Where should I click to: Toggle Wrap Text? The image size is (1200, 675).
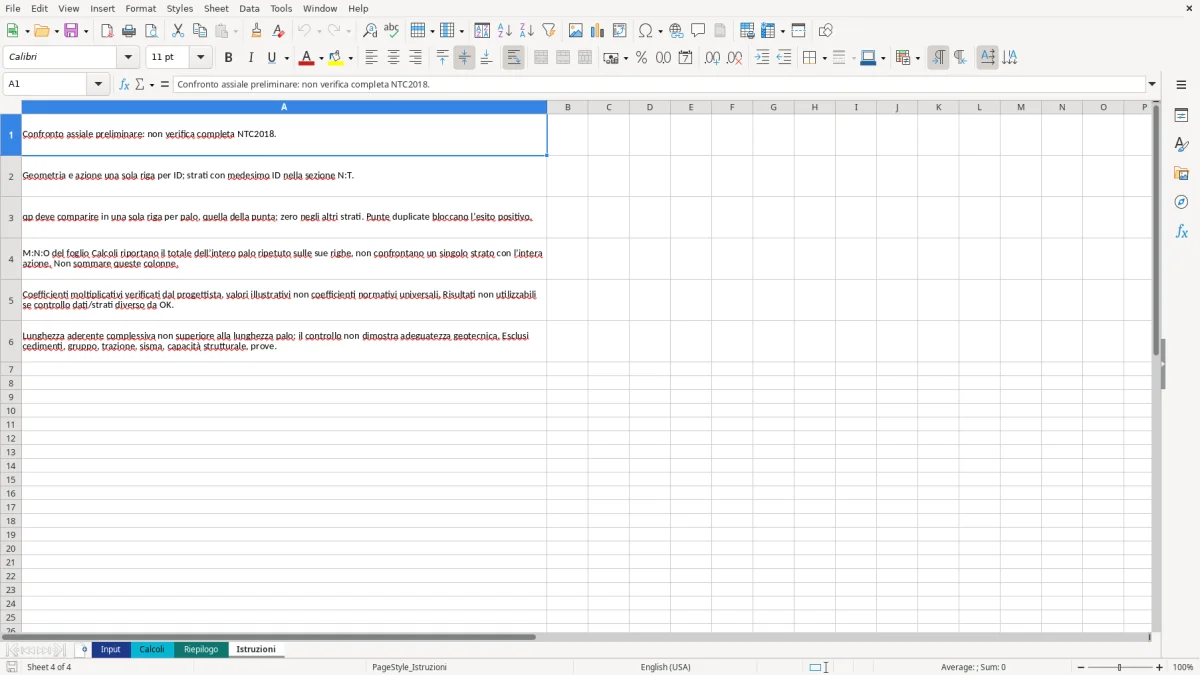coord(514,58)
